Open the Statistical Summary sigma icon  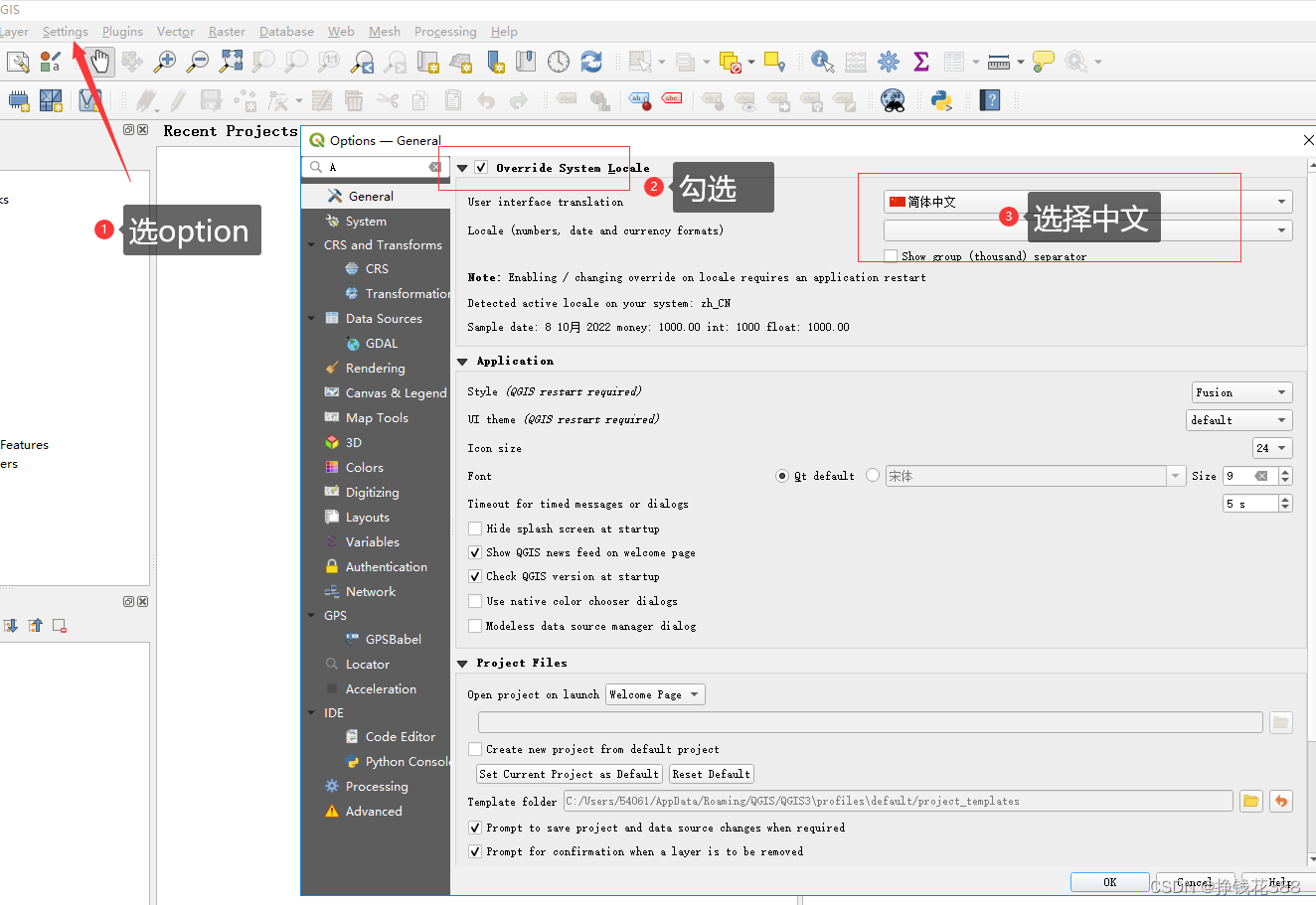920,61
